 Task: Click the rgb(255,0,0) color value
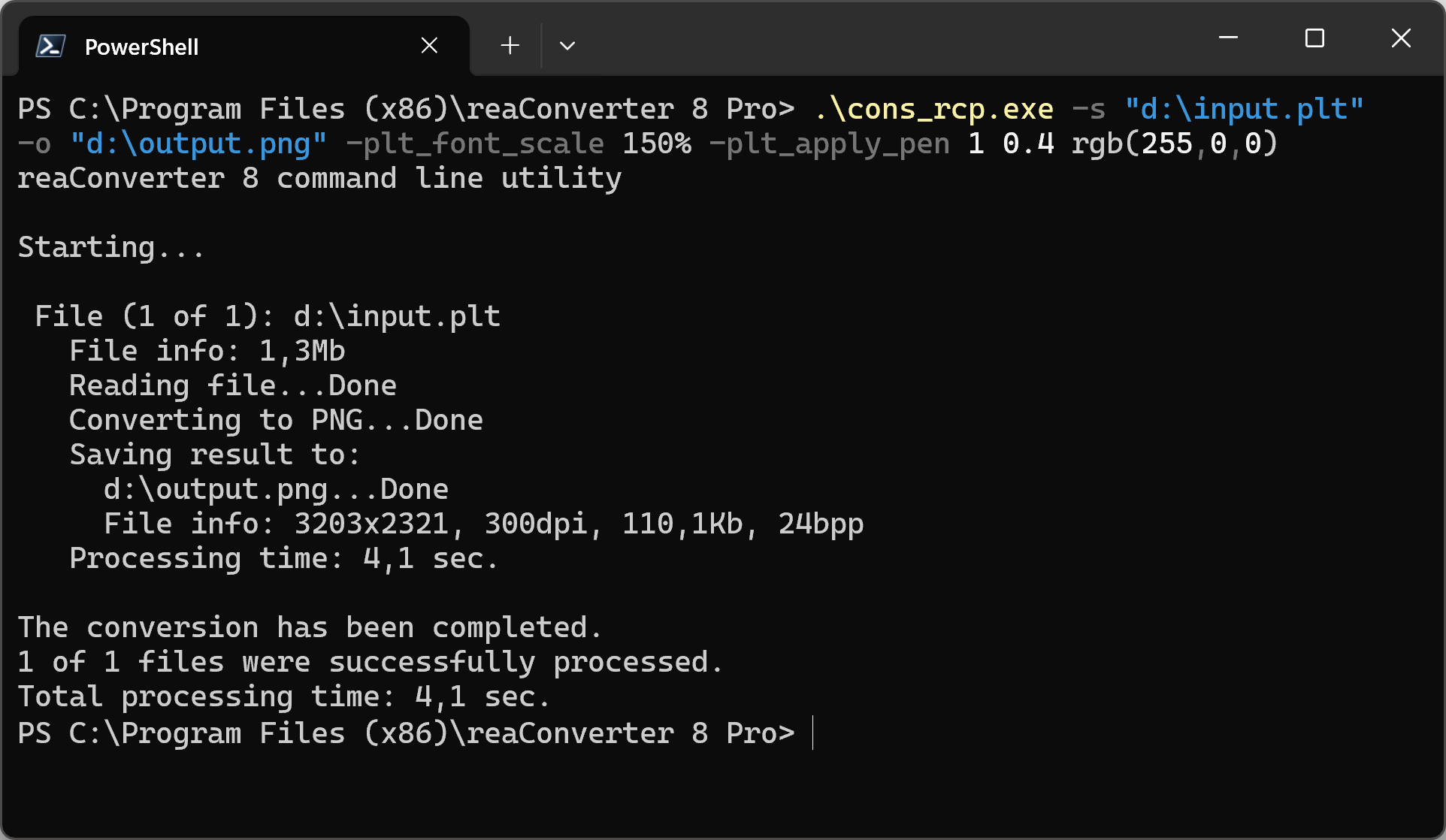pos(1174,144)
